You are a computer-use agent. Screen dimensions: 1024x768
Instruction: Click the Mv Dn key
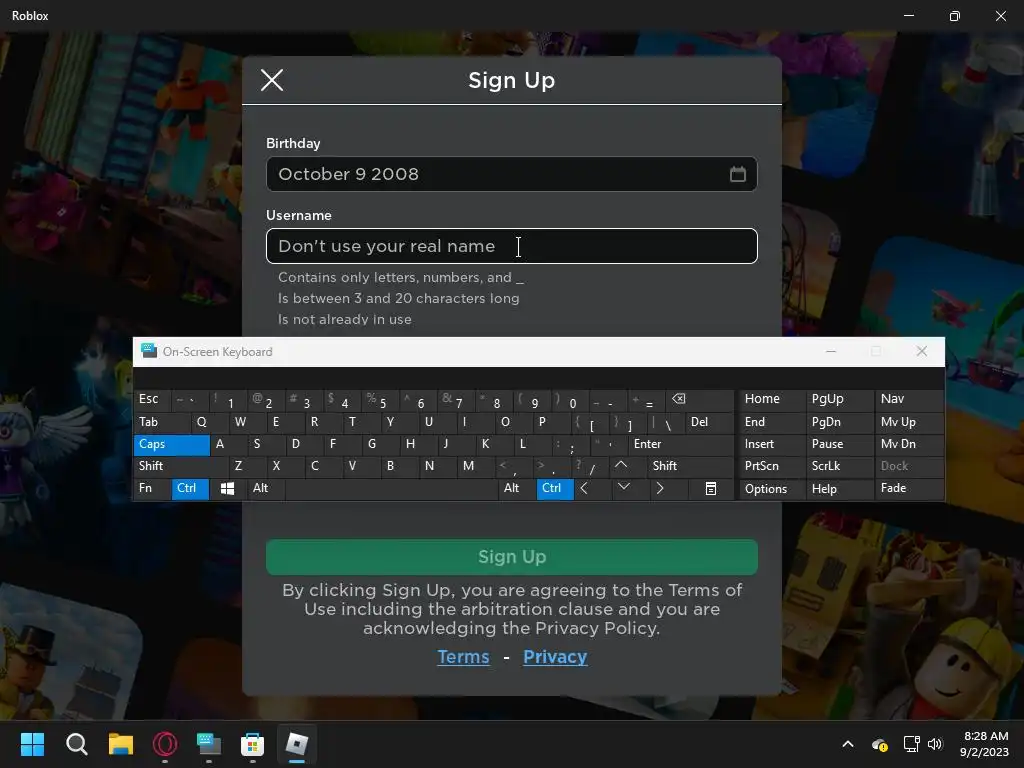[909, 444]
